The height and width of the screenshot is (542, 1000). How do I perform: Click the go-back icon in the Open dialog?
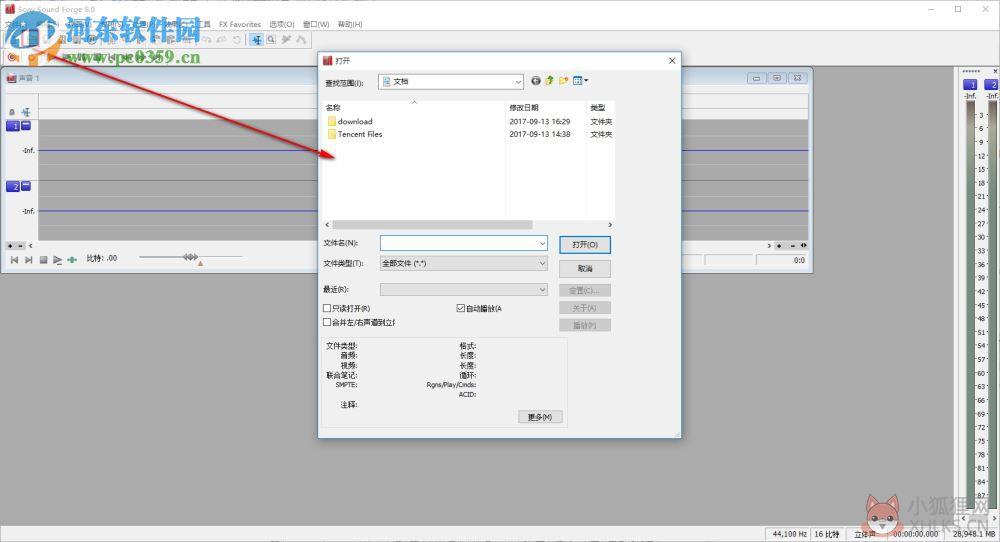click(x=536, y=81)
